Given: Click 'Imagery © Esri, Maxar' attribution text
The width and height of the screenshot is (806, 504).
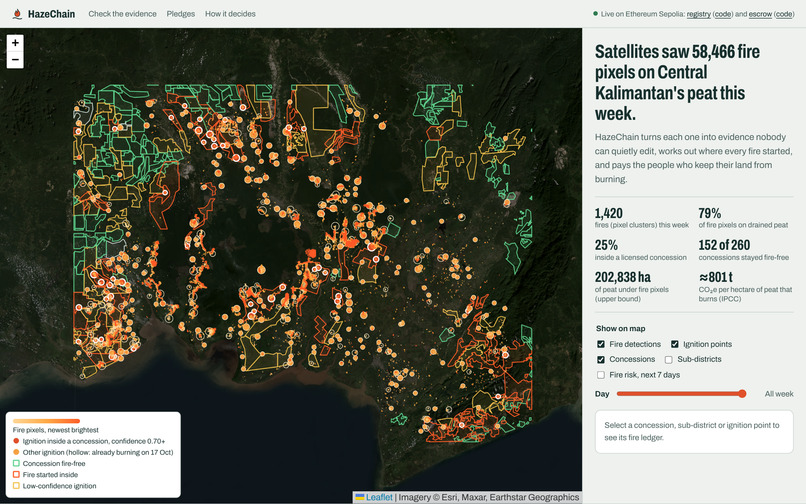Looking at the screenshot, I should coord(443,497).
